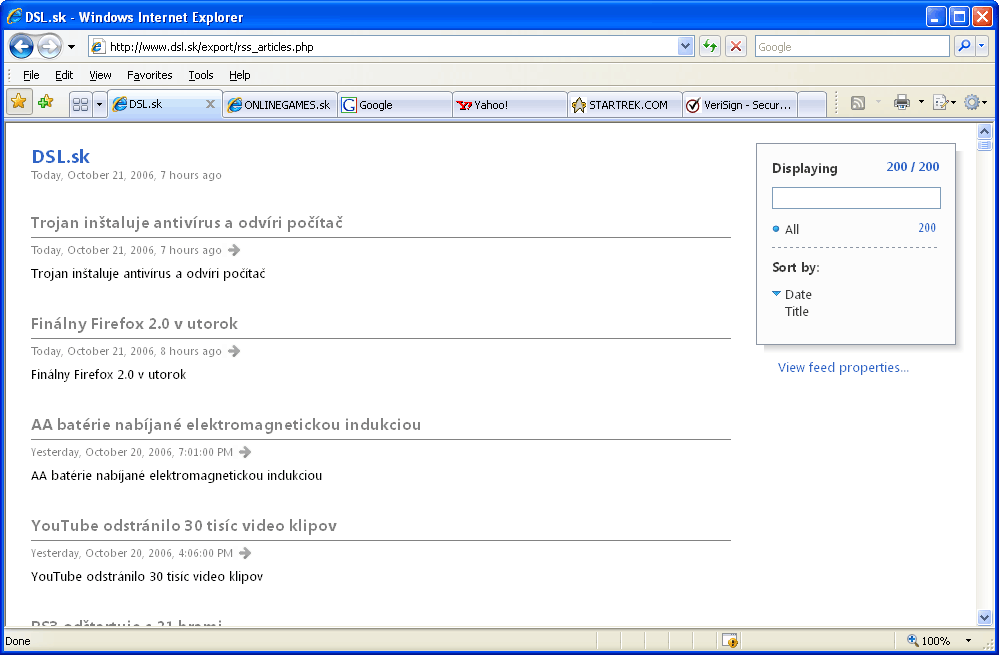This screenshot has height=655, width=999.
Task: Open YouTube odstránilo 30 tisíc headline
Action: coord(183,526)
